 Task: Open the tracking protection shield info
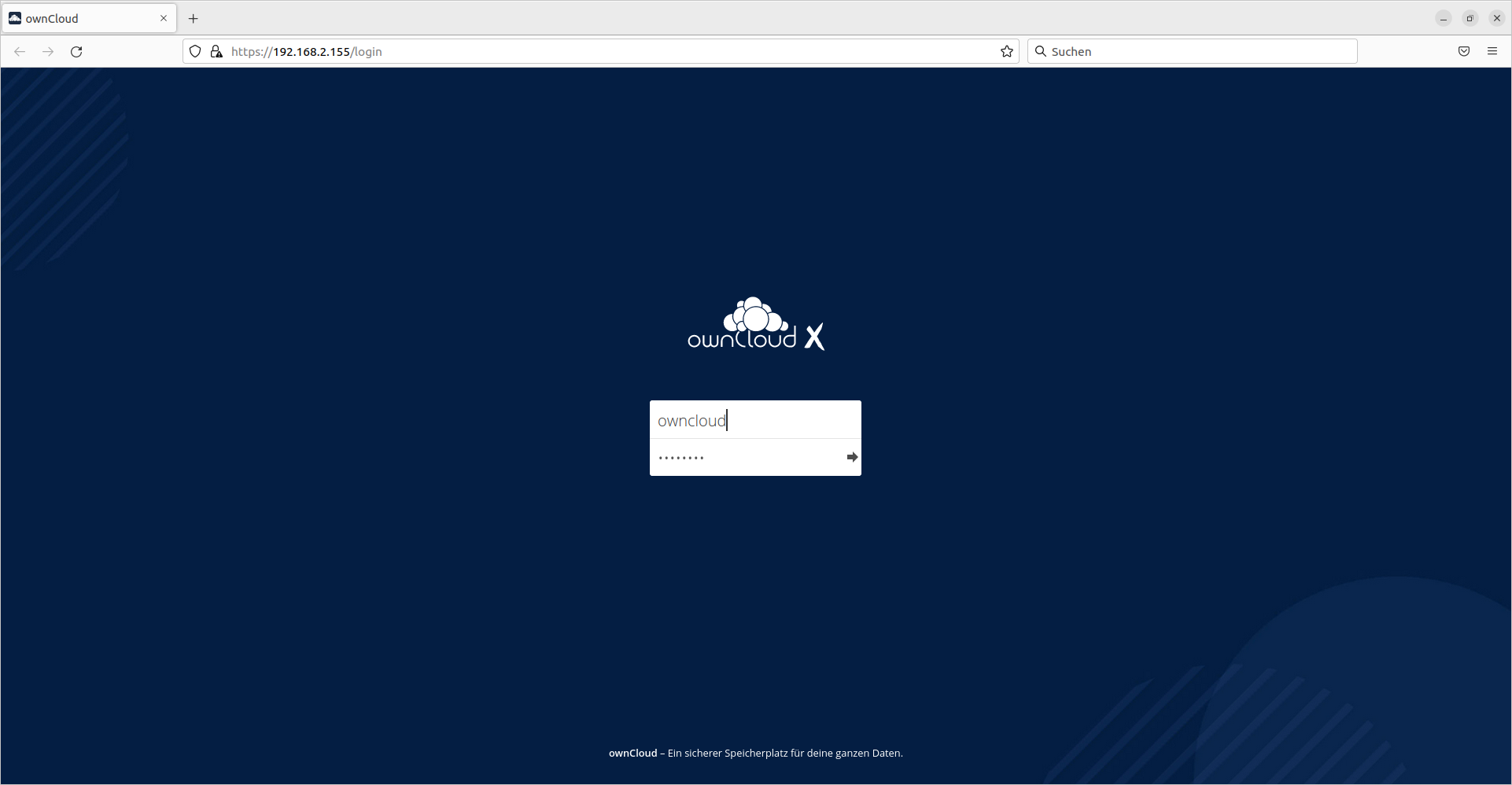pyautogui.click(x=195, y=52)
